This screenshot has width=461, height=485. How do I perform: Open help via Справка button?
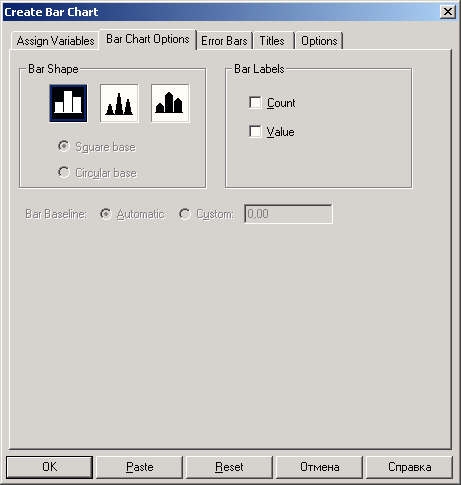409,467
